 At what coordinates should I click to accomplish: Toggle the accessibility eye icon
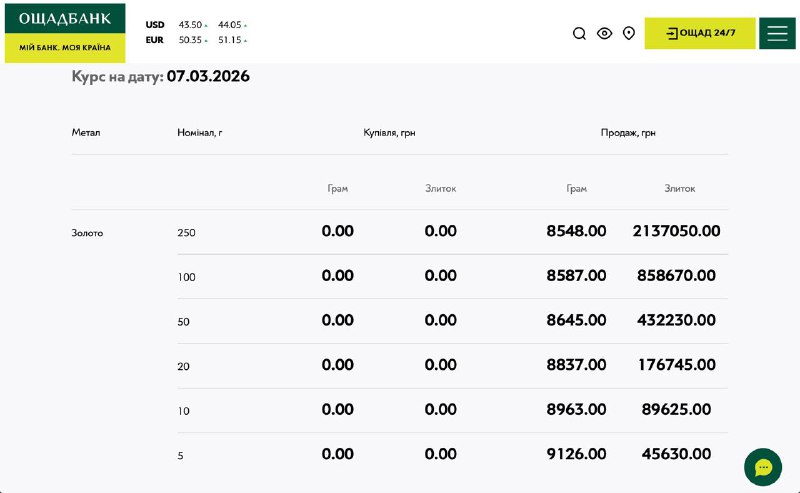click(x=604, y=33)
